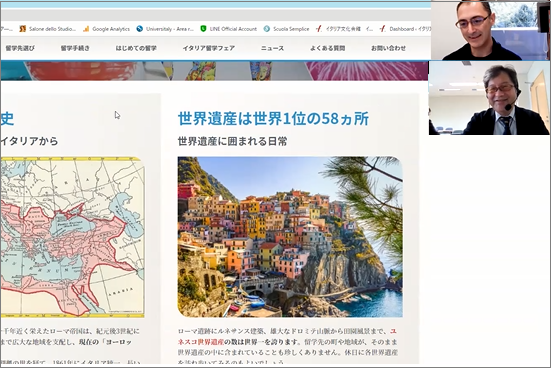Click the Google Analytics bookmark label
This screenshot has width=554, height=368.
[x=111, y=29]
